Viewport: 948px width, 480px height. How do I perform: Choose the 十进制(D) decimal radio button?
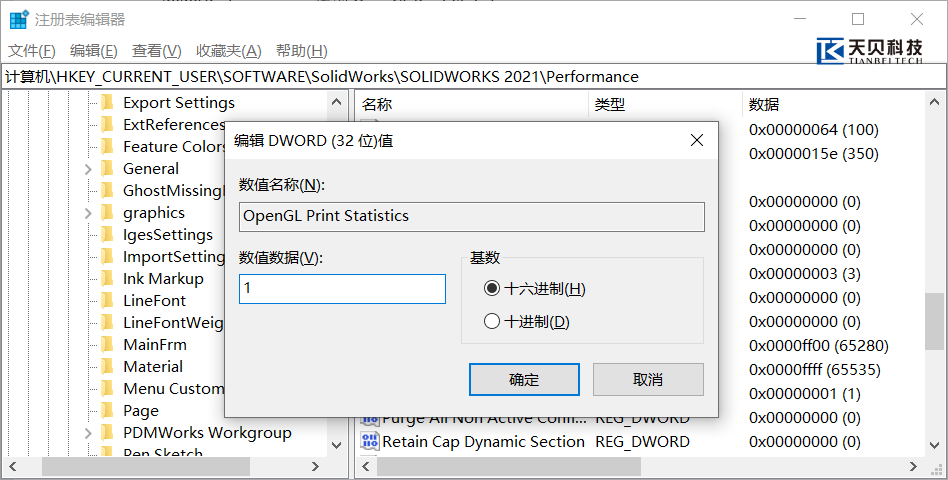click(x=492, y=322)
